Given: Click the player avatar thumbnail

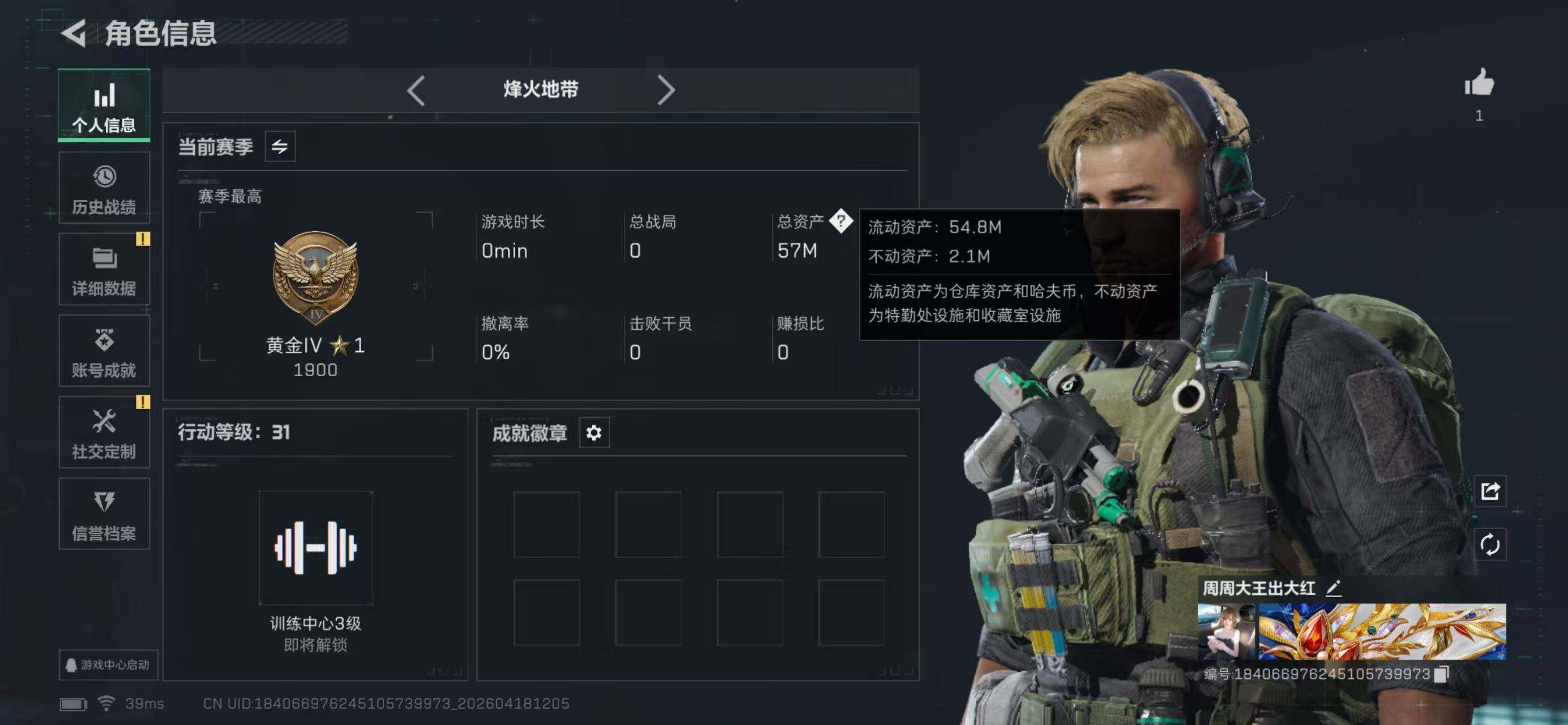Looking at the screenshot, I should coord(1226,632).
